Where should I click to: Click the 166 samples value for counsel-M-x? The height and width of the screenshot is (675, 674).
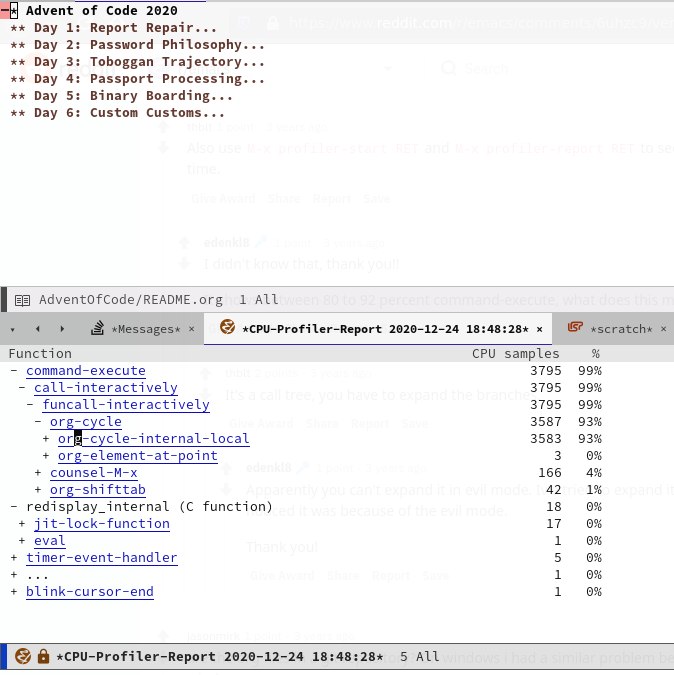click(550, 473)
